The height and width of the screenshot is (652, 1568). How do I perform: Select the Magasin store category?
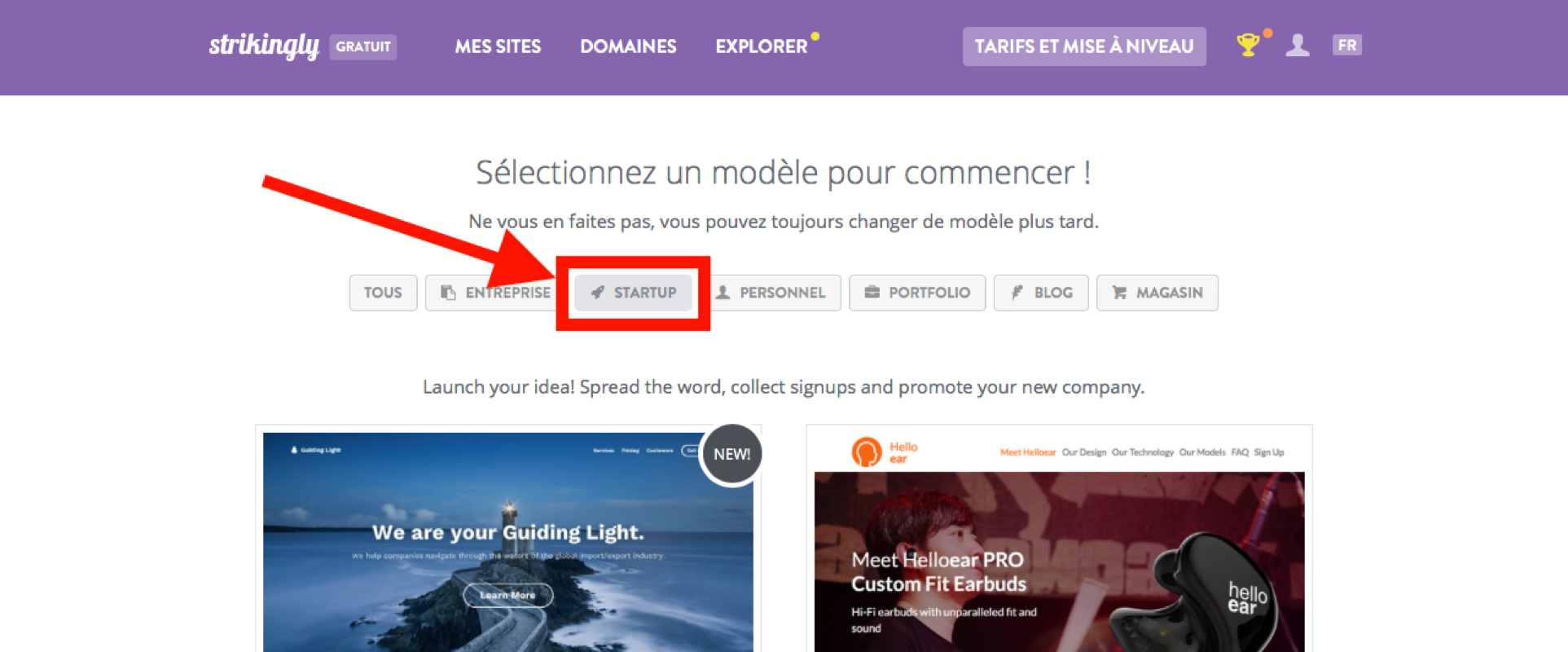click(1157, 293)
